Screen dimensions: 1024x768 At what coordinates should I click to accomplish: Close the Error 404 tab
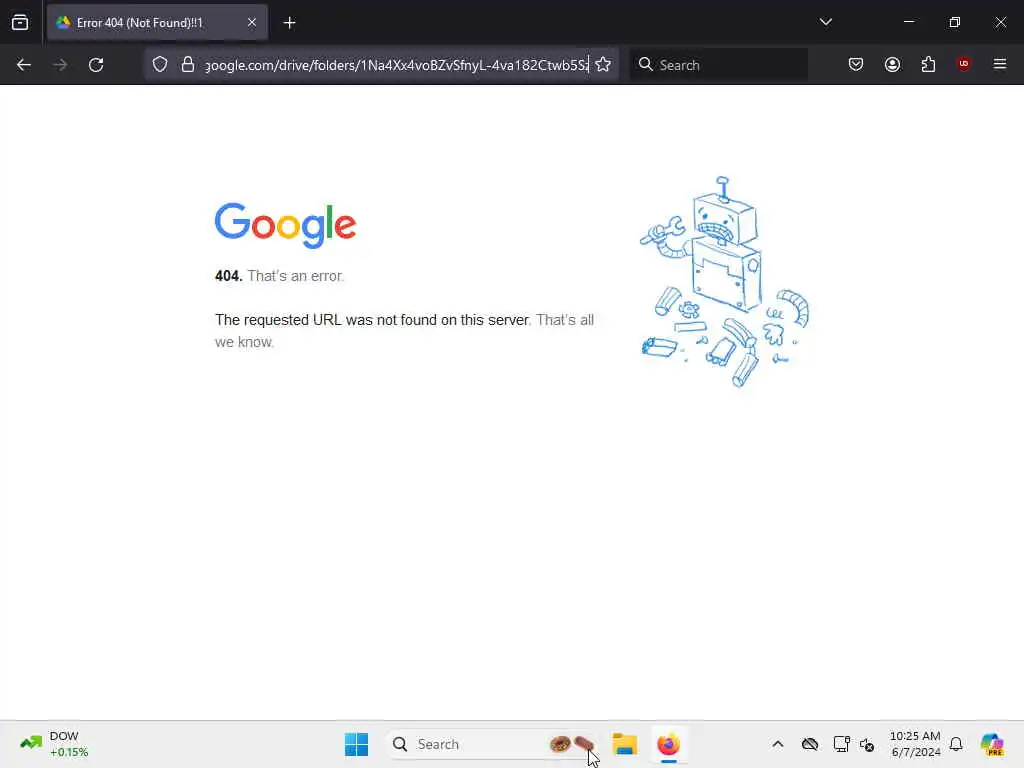251,22
